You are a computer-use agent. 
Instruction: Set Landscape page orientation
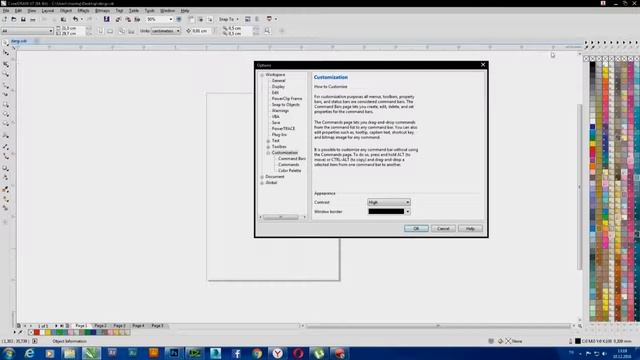110,31
